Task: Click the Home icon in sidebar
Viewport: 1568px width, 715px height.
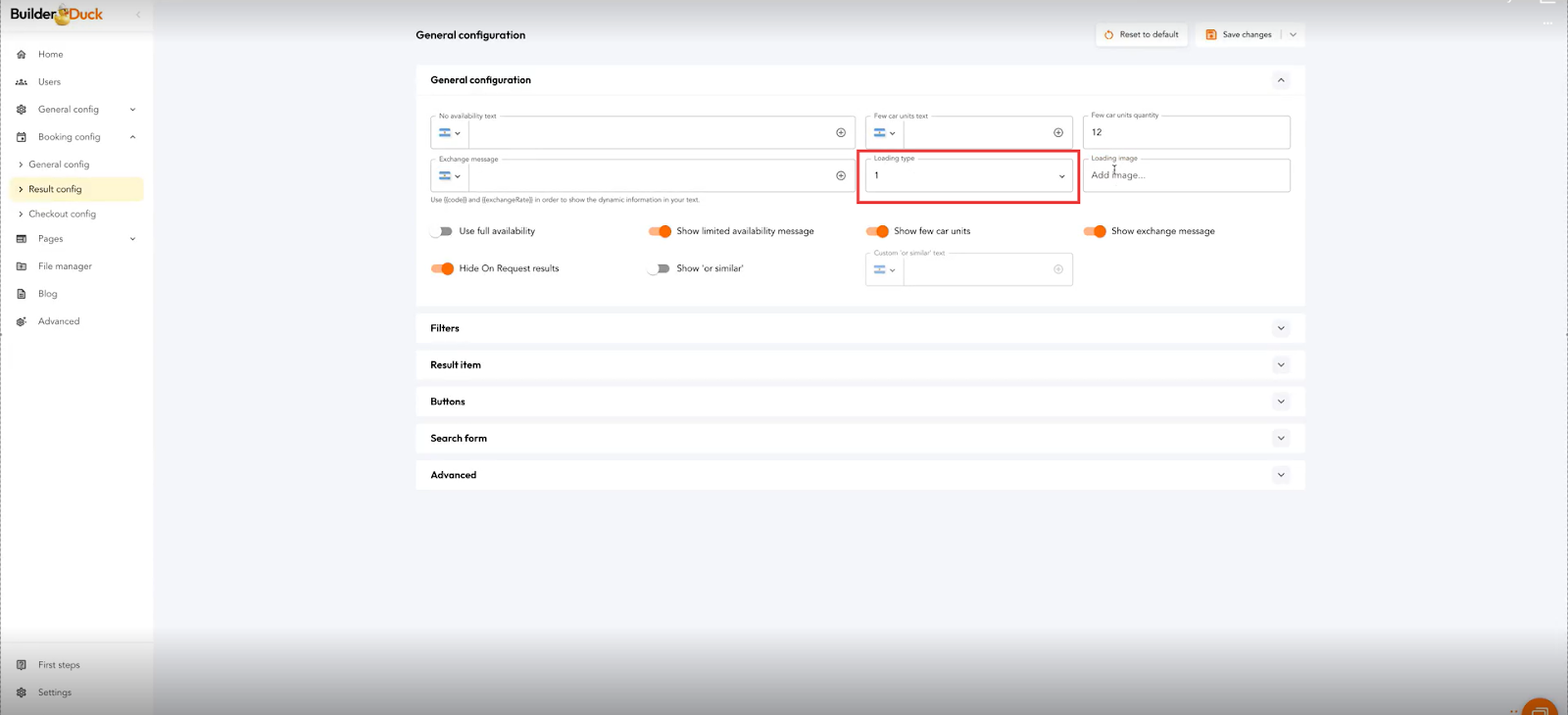Action: 22,55
